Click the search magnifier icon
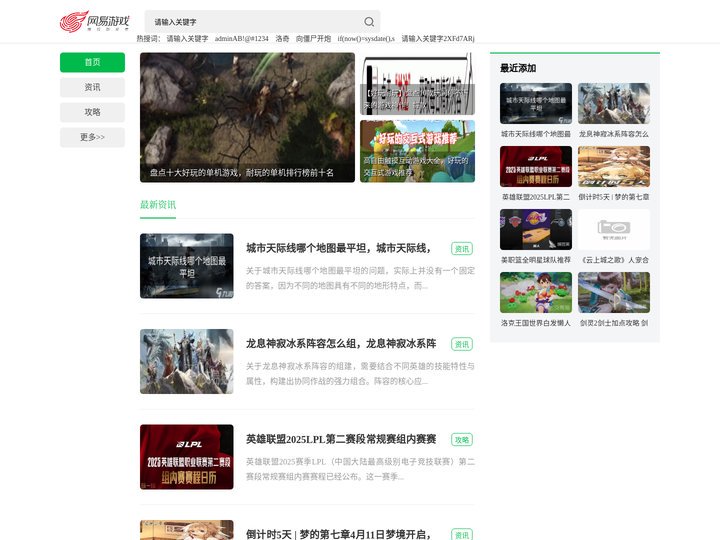The width and height of the screenshot is (720, 540). 369,22
